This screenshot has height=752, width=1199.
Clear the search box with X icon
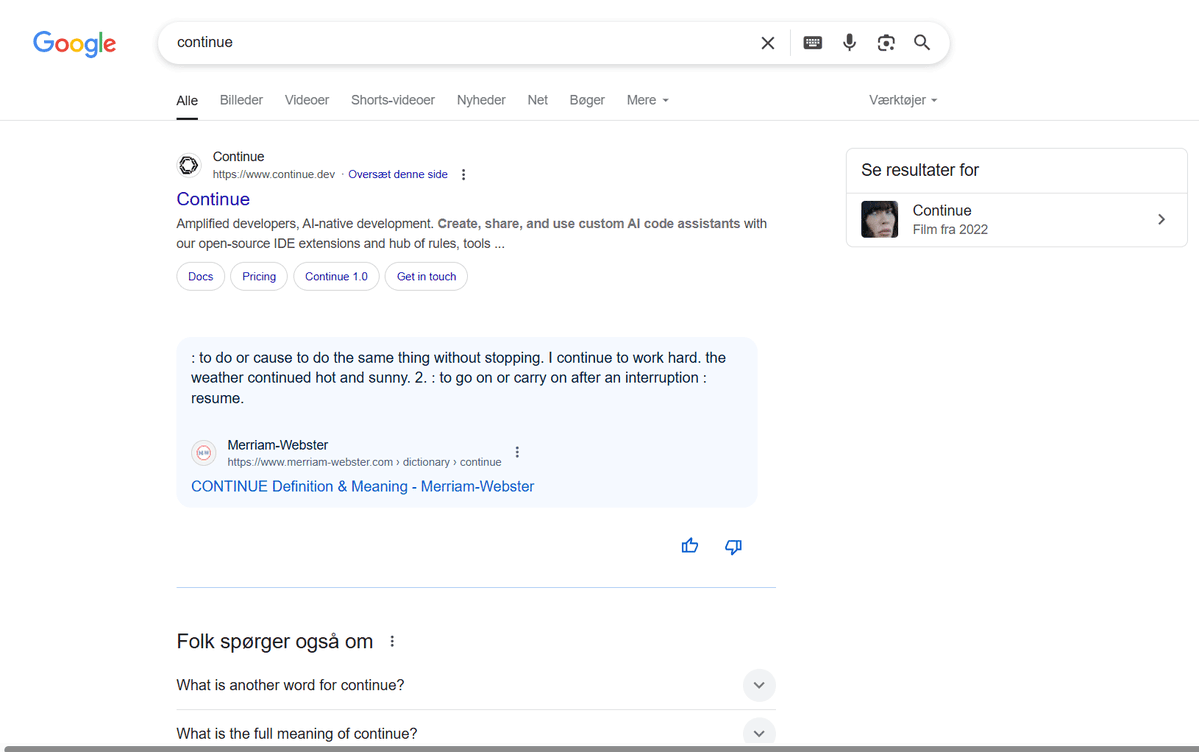click(768, 43)
